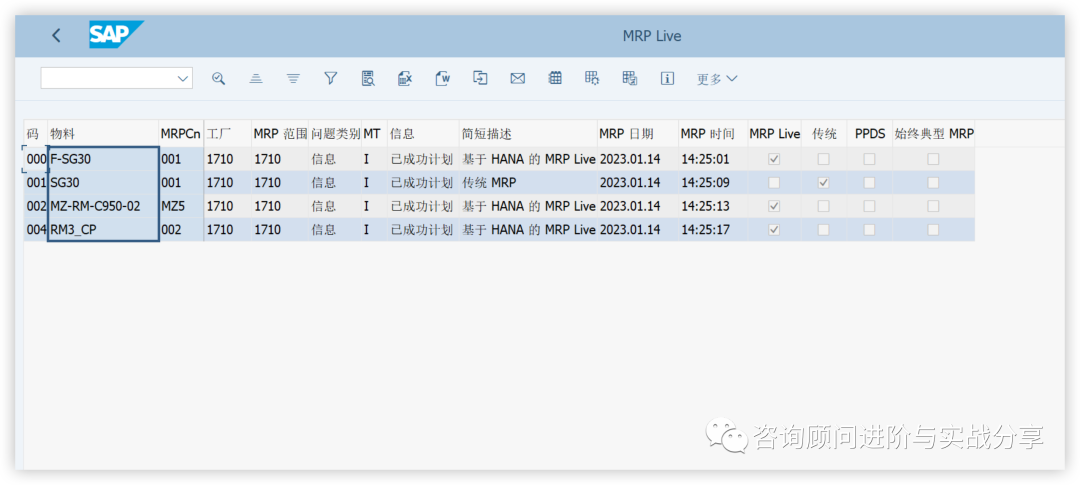
Task: Click the MRP 日期 column header
Action: click(x=638, y=134)
